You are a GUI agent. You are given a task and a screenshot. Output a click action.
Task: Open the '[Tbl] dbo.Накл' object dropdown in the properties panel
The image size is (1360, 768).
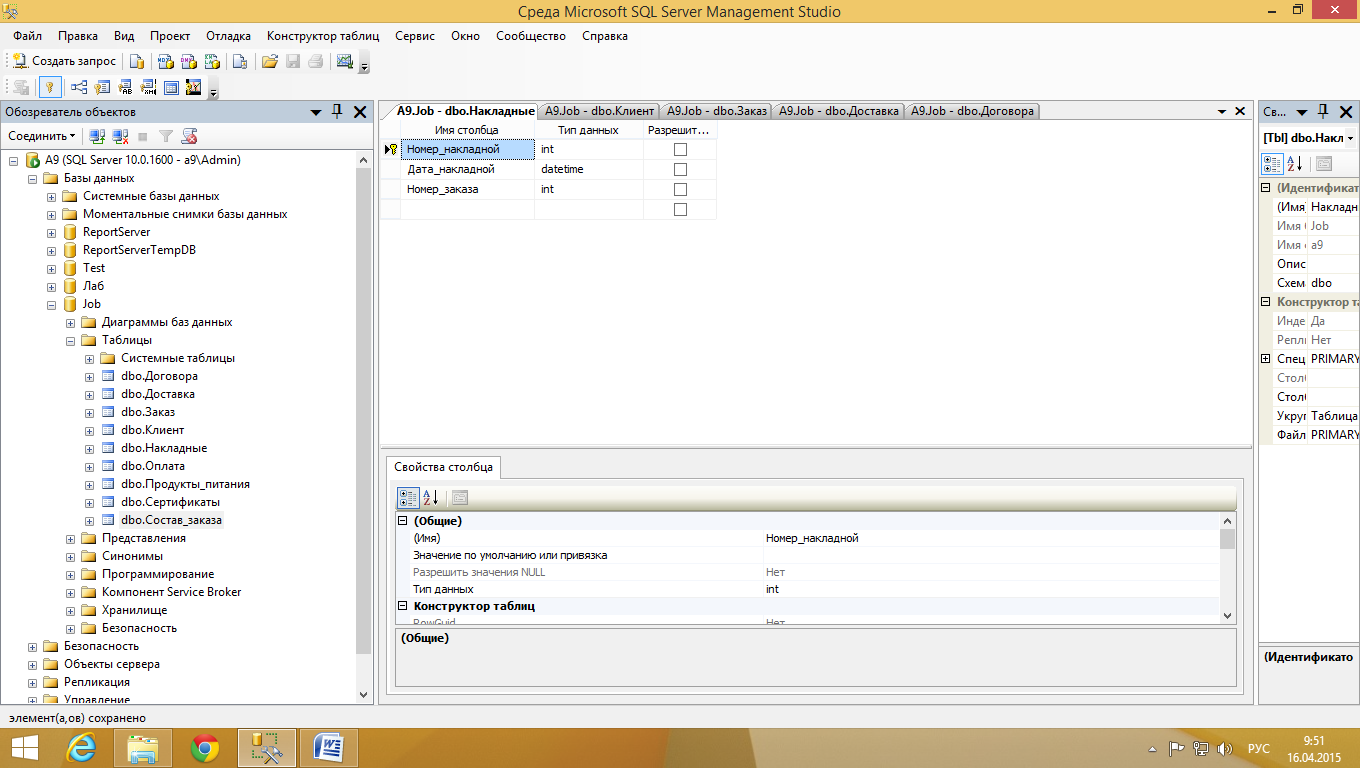tap(1350, 138)
